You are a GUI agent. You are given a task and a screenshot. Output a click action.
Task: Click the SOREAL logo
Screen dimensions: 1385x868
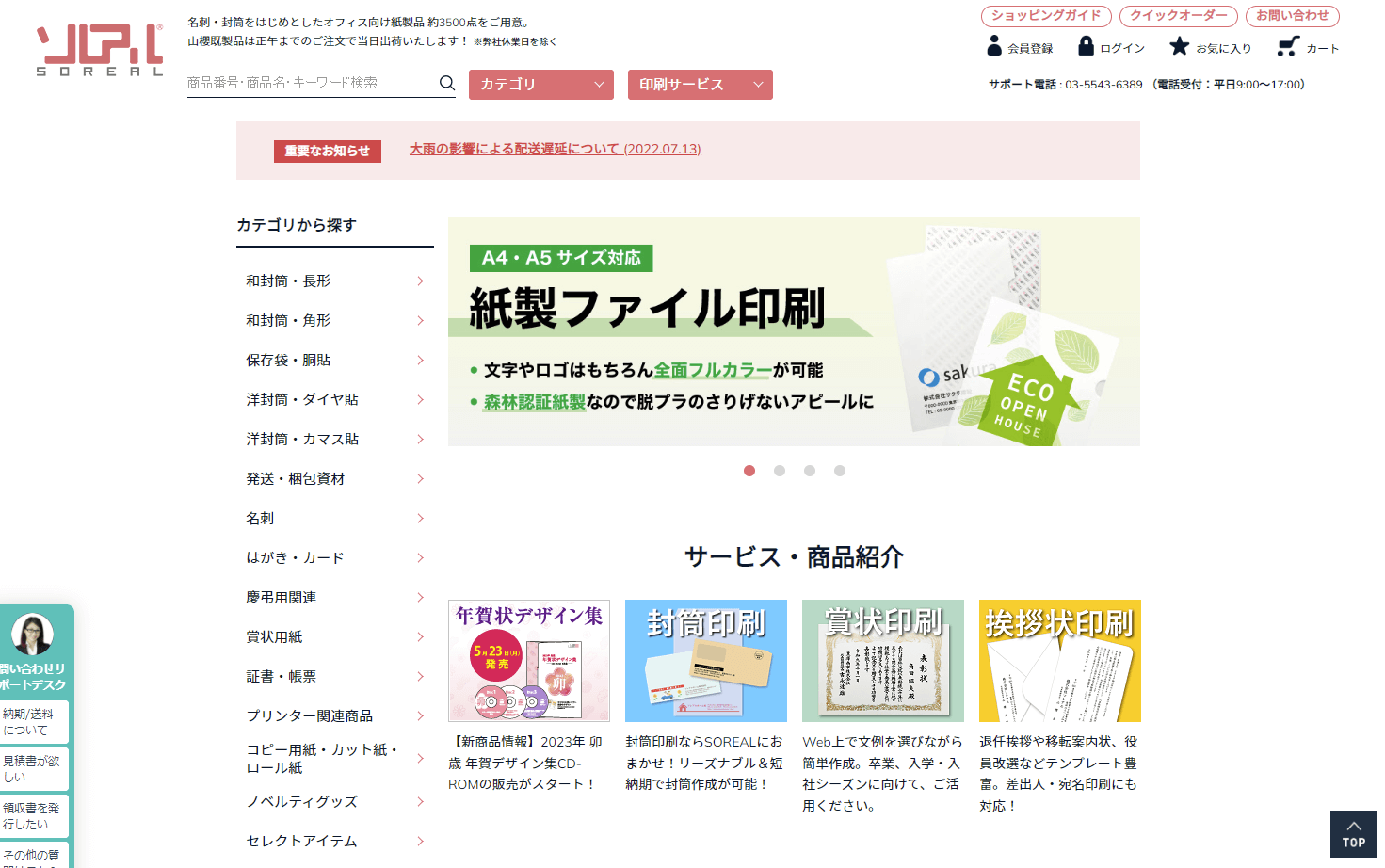[x=100, y=50]
